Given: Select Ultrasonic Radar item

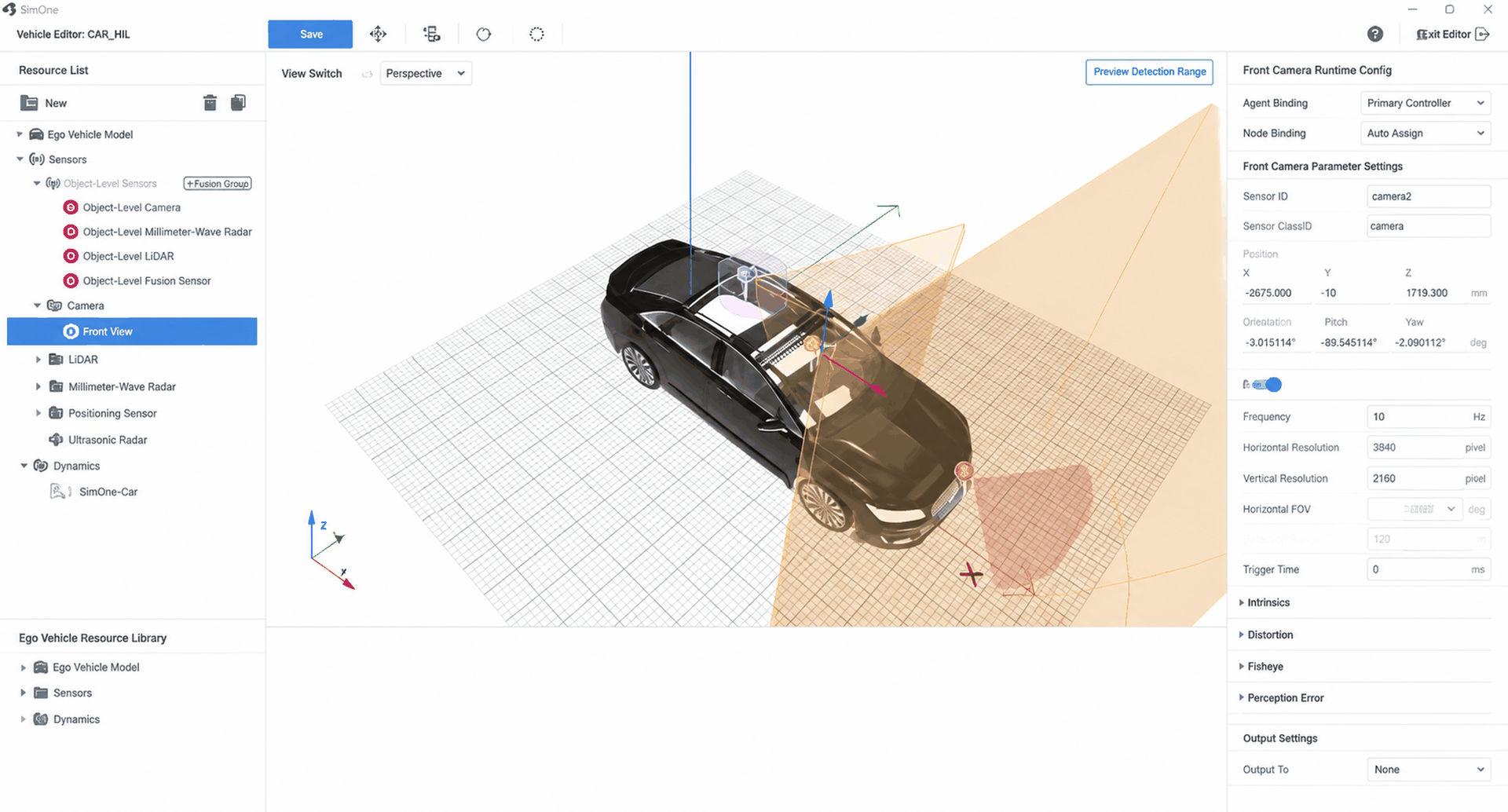Looking at the screenshot, I should click(x=108, y=440).
